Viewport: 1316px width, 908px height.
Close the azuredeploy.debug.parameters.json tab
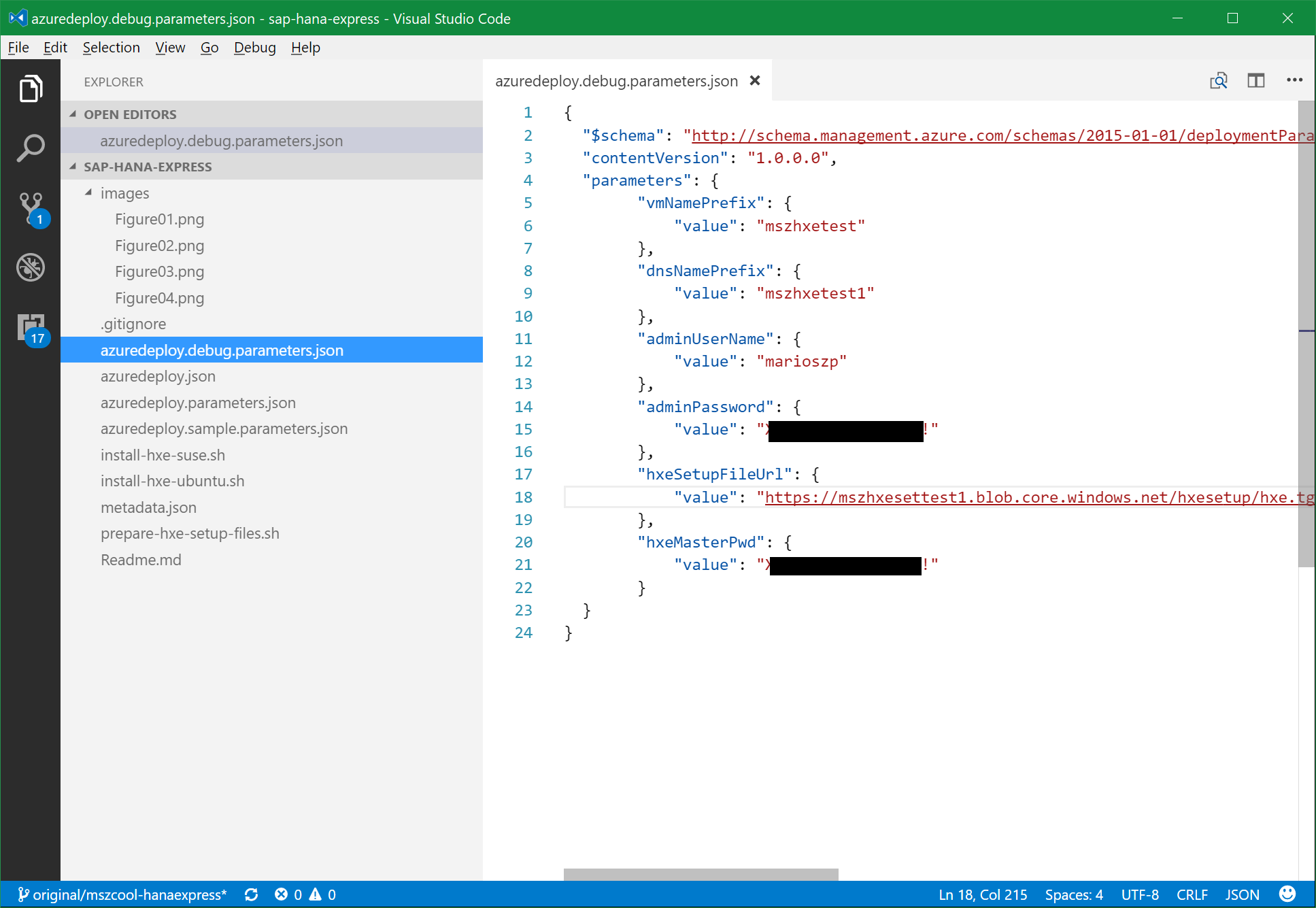pyautogui.click(x=755, y=81)
